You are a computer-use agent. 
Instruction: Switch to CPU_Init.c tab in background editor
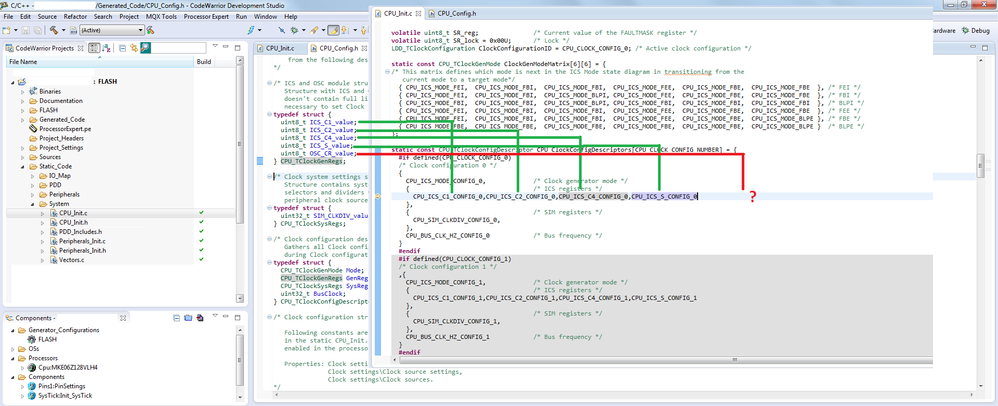click(x=279, y=48)
